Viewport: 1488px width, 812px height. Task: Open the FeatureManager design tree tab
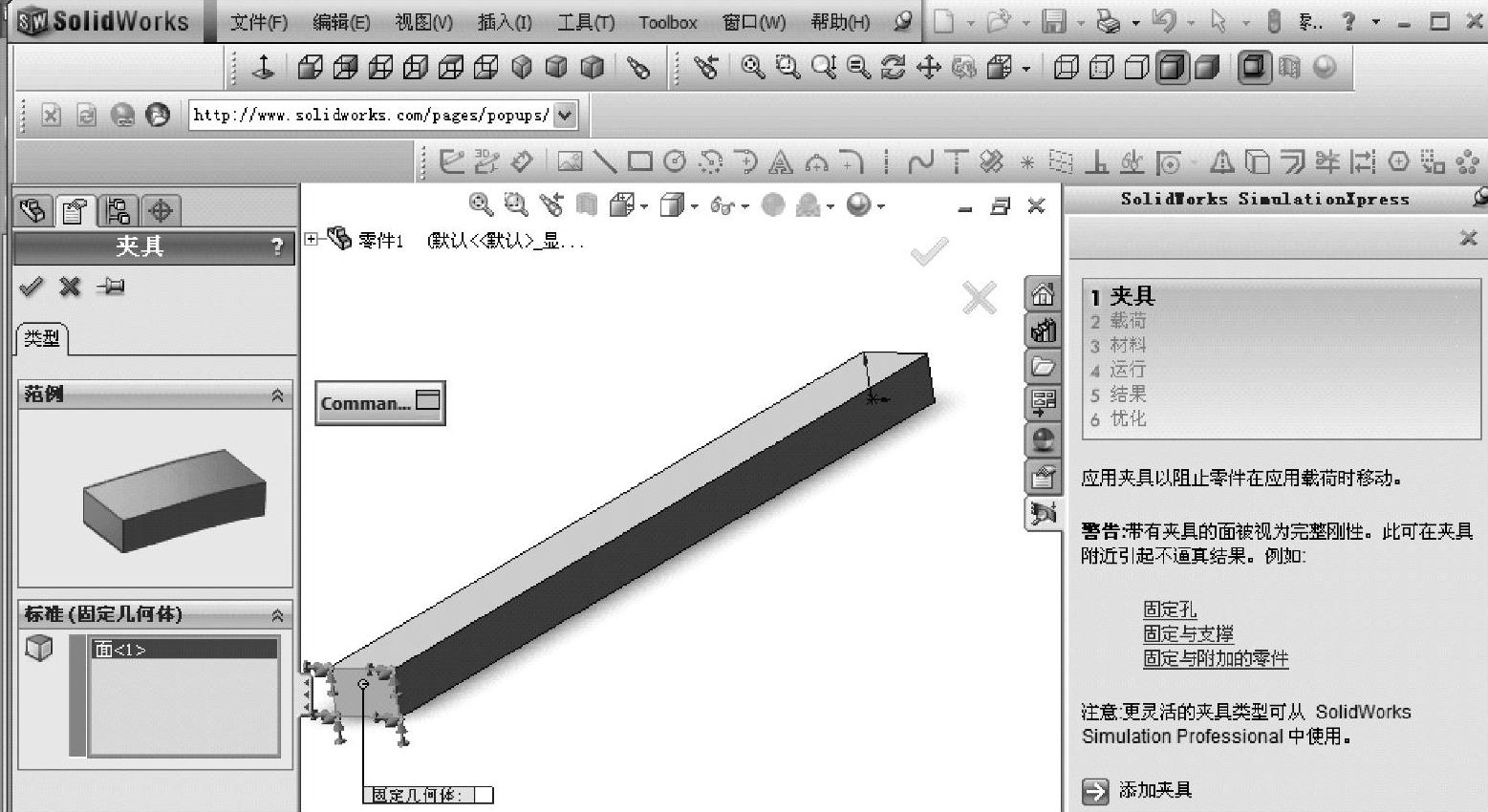(33, 210)
